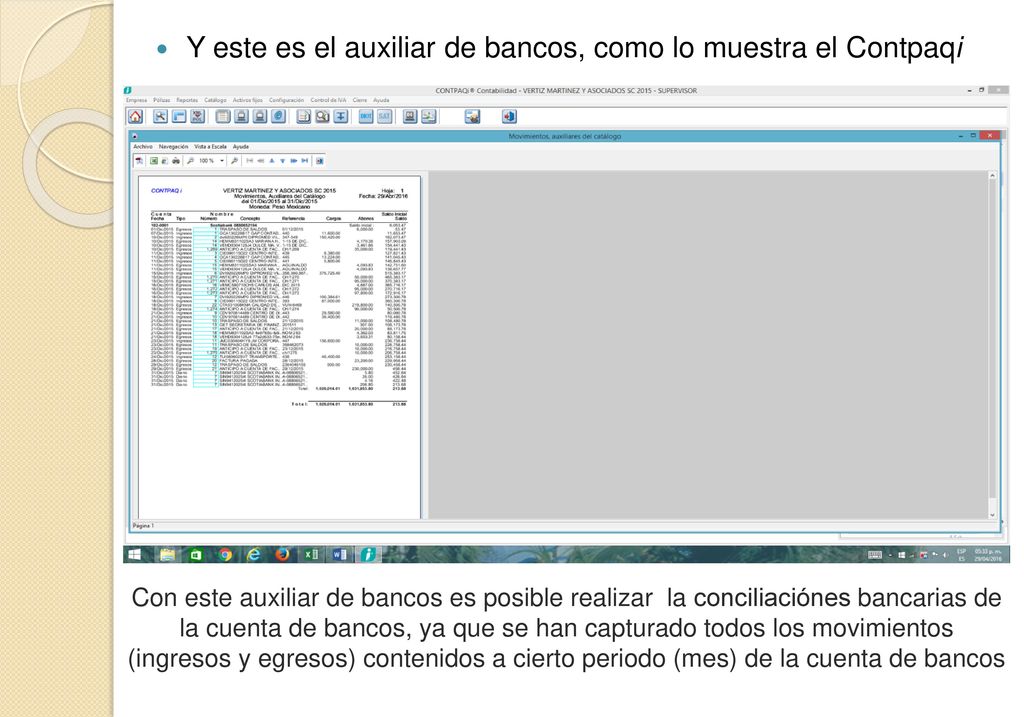Click scrollbar up arrow in report viewer

click(x=992, y=176)
